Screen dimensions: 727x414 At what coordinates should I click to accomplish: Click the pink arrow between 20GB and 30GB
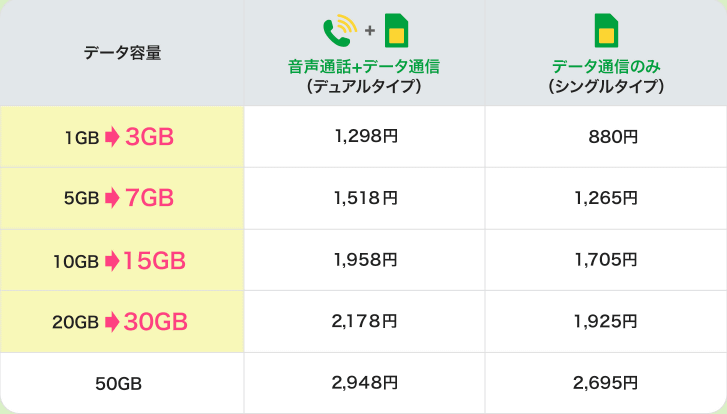pos(112,322)
